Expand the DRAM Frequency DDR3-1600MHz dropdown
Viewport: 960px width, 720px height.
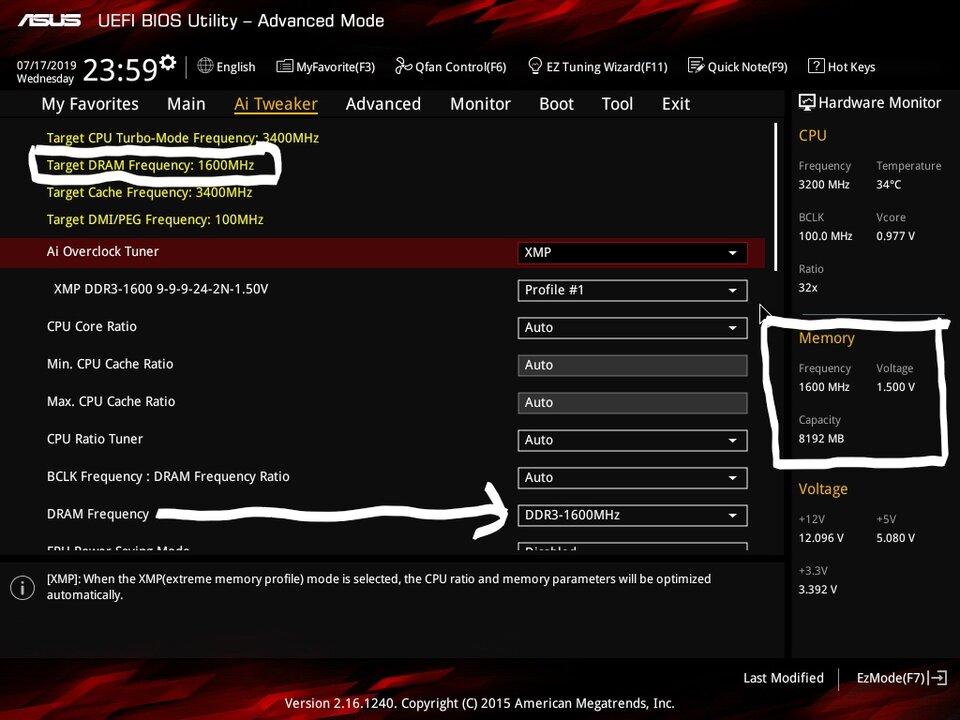632,515
